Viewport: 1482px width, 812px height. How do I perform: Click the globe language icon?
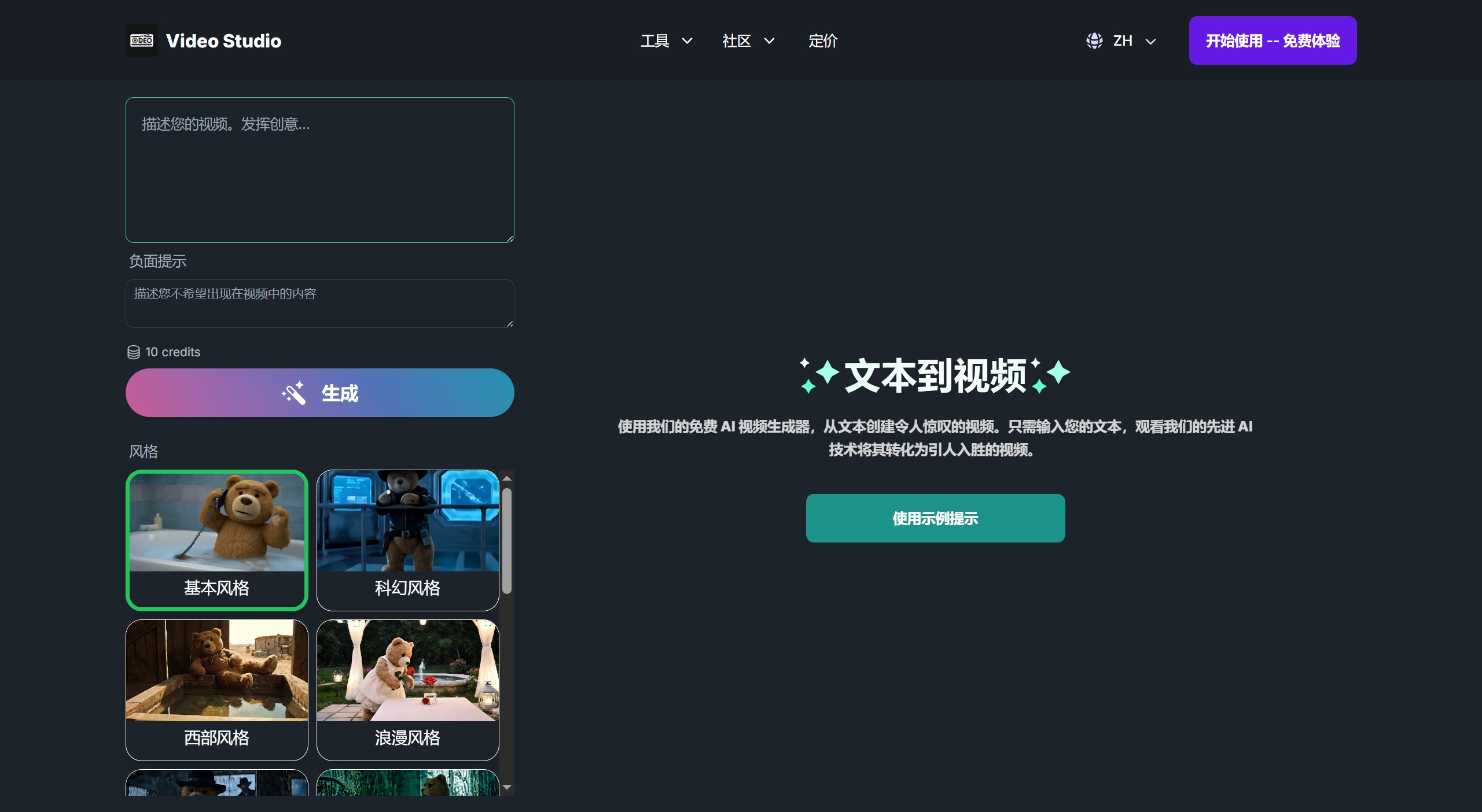[1095, 40]
